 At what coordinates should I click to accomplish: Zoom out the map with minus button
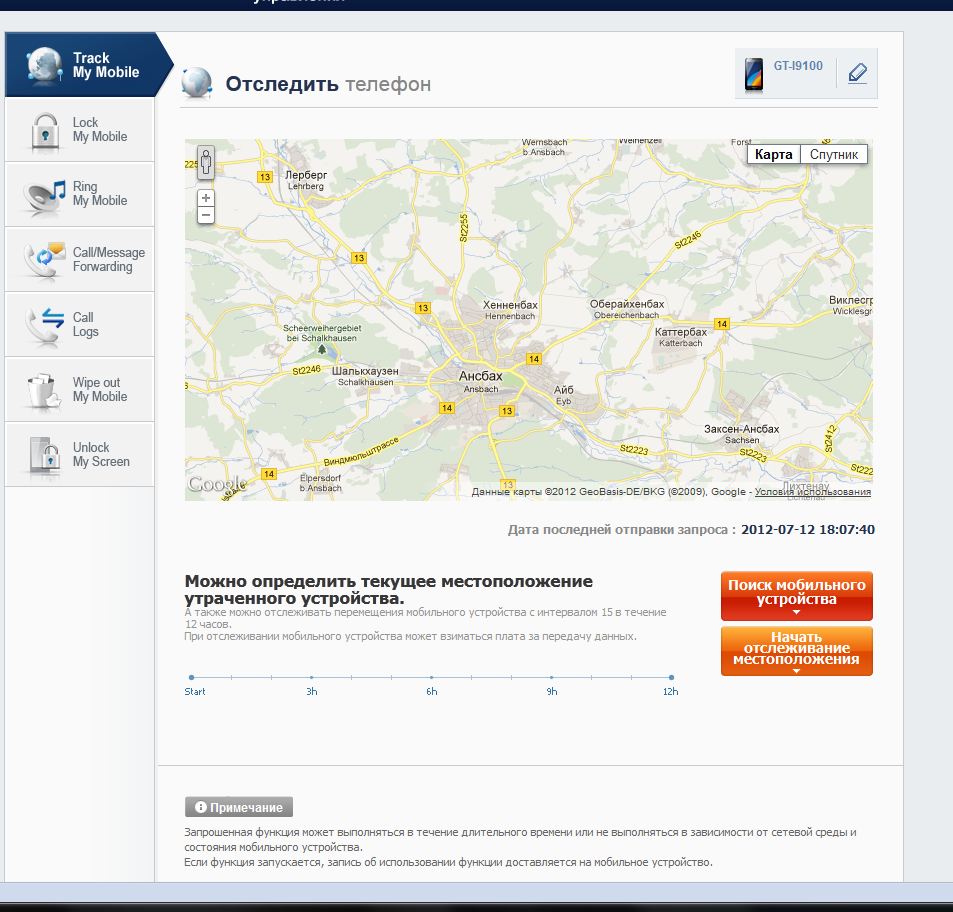206,215
